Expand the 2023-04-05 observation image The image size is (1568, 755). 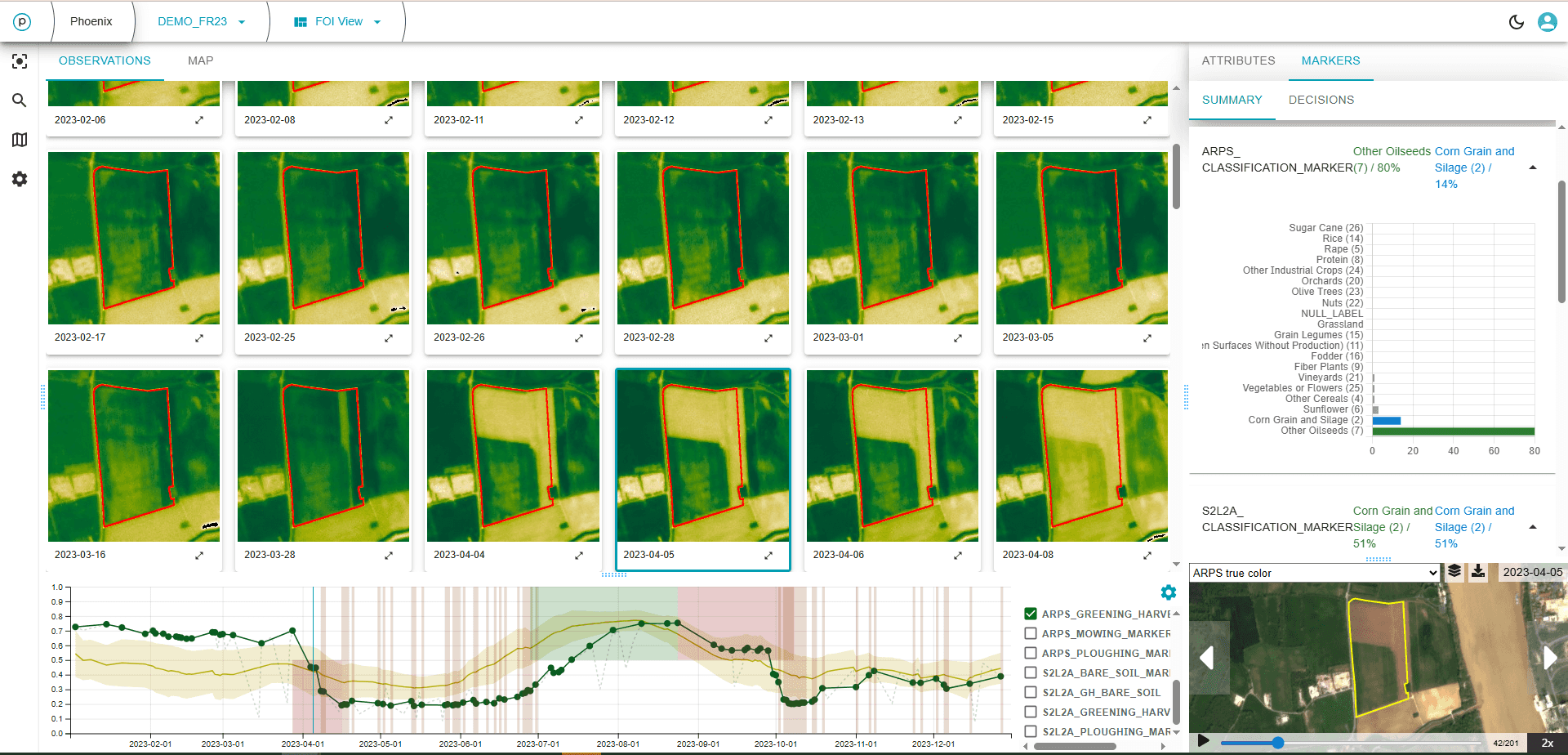(768, 556)
